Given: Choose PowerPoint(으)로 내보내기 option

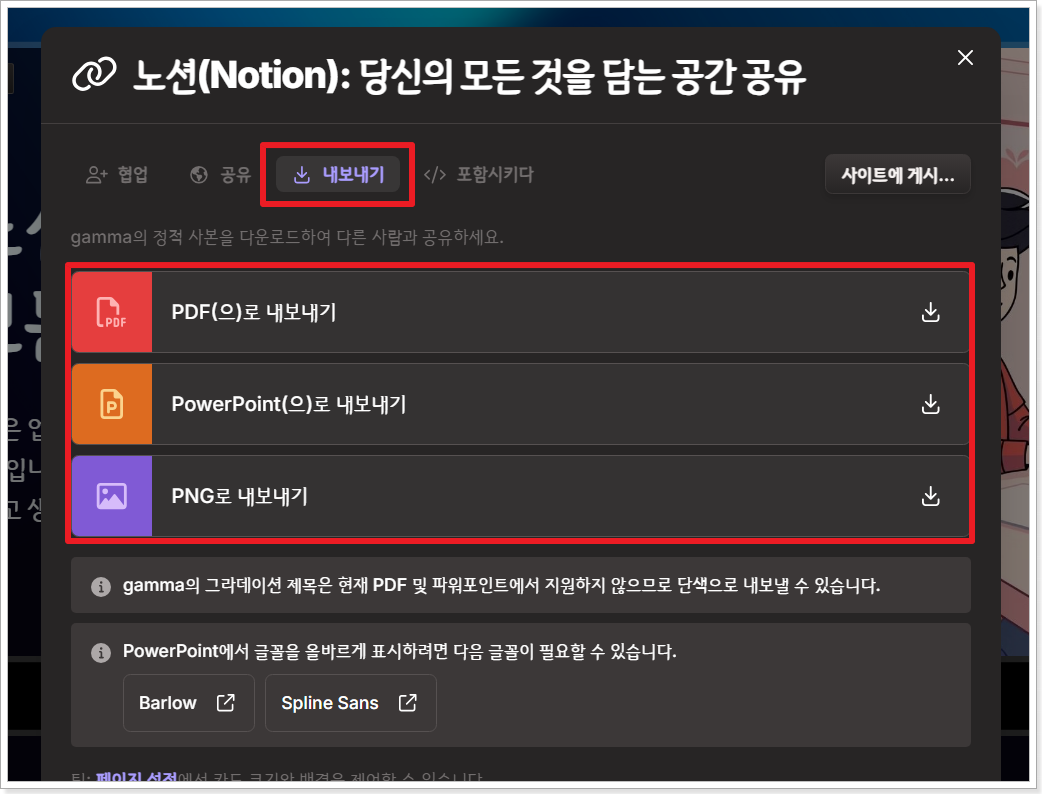Looking at the screenshot, I should (x=520, y=404).
